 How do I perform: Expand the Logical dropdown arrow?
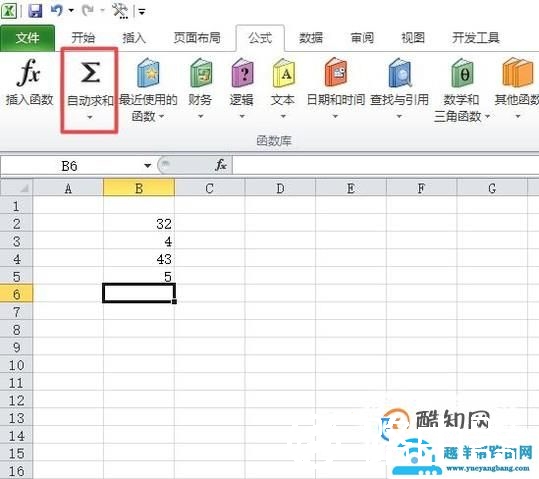click(242, 116)
